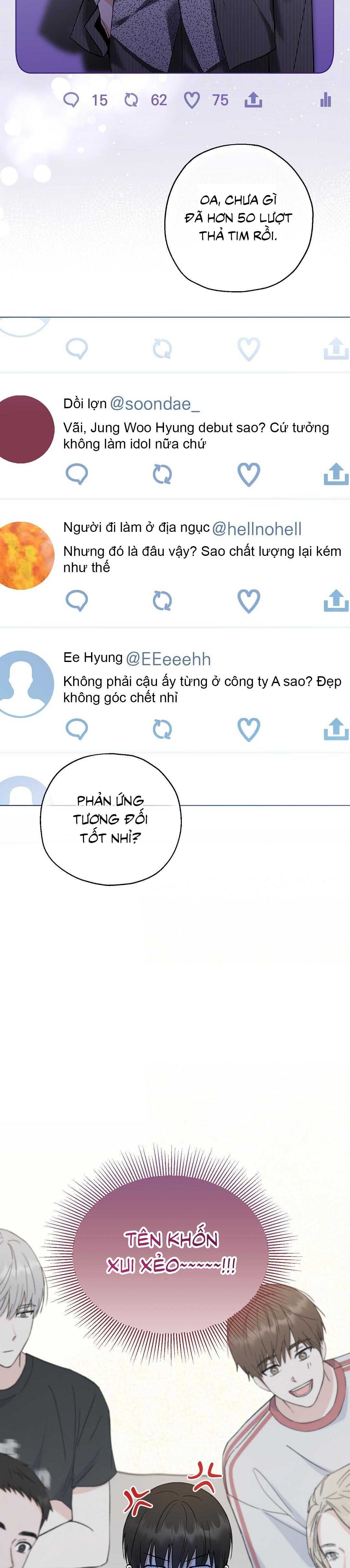Screen dimensions: 350x1568
Task: Reply to the @hellnohell comment
Action: coord(76,601)
